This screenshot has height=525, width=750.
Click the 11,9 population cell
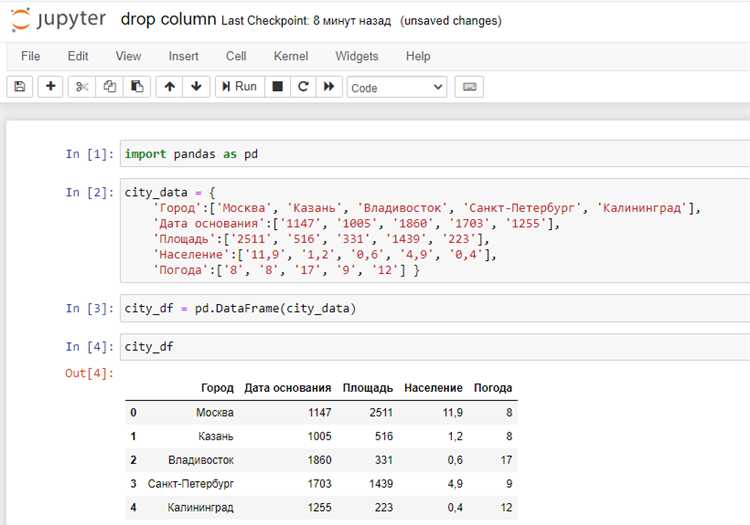(x=452, y=412)
